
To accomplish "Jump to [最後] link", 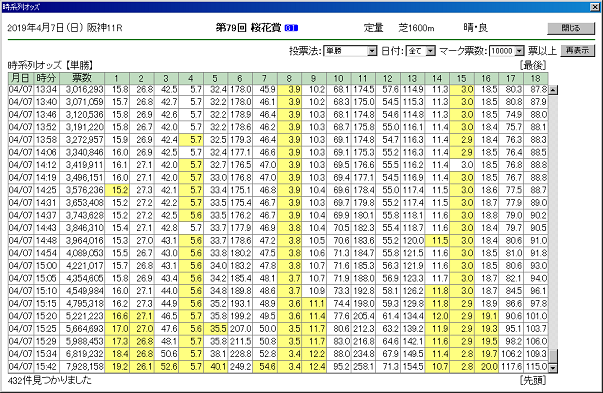I will point(533,65).
